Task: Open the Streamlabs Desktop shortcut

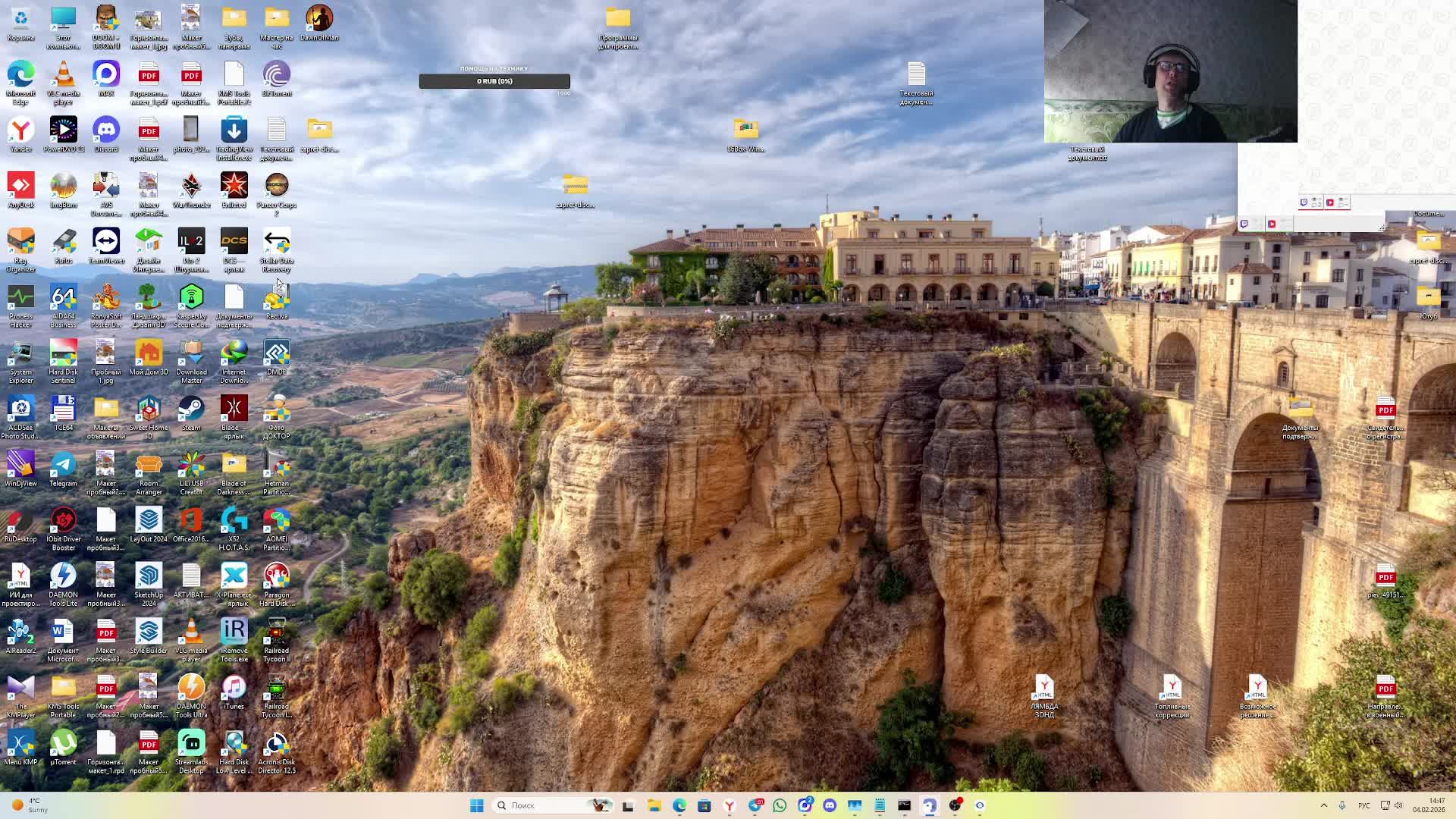Action: pyautogui.click(x=191, y=745)
